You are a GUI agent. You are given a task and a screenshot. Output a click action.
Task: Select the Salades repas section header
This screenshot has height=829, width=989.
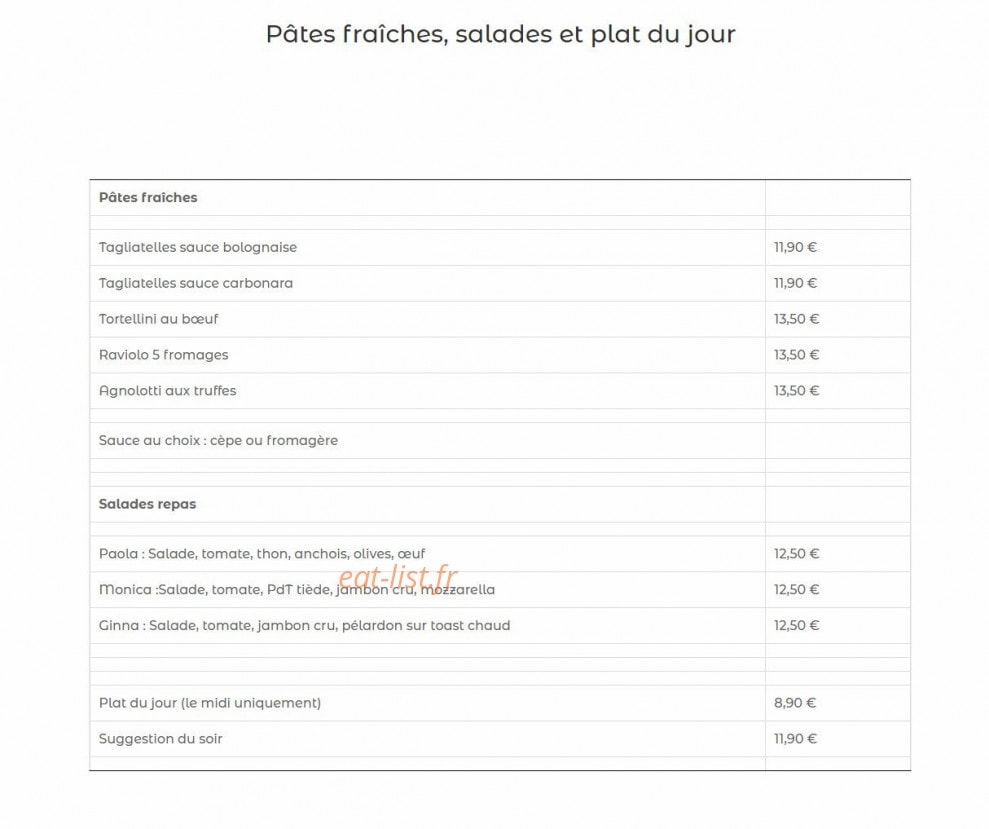click(x=147, y=504)
